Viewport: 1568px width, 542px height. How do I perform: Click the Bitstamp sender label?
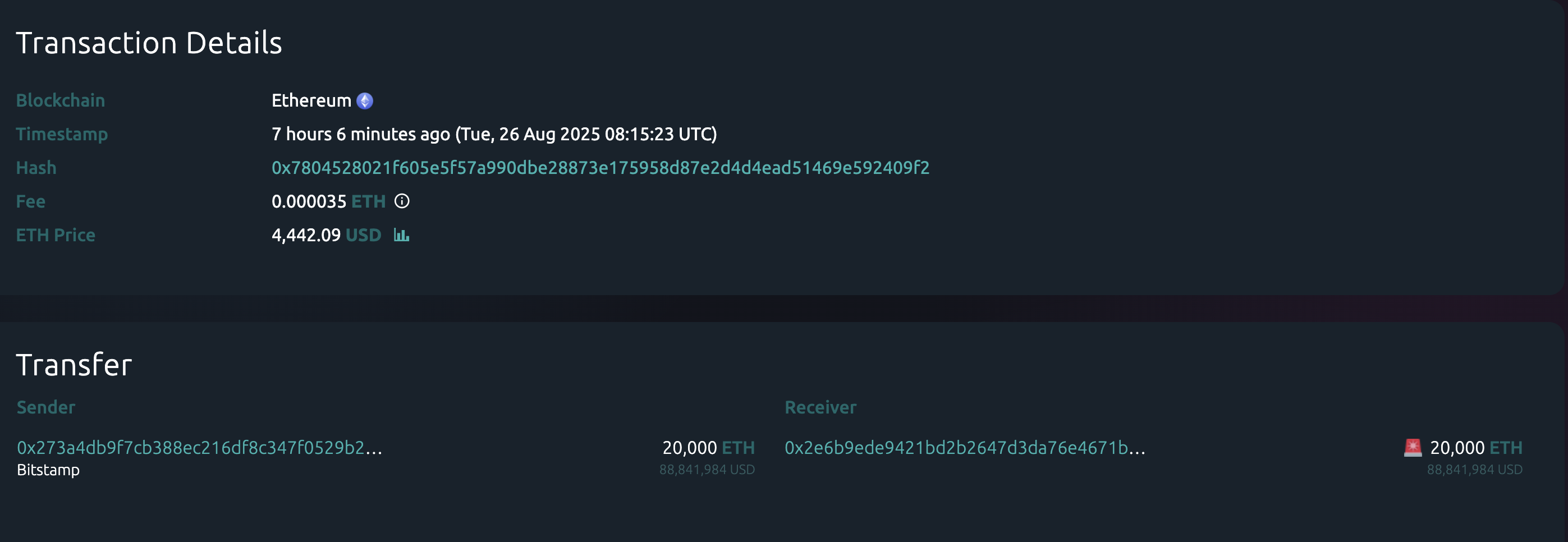coord(48,470)
